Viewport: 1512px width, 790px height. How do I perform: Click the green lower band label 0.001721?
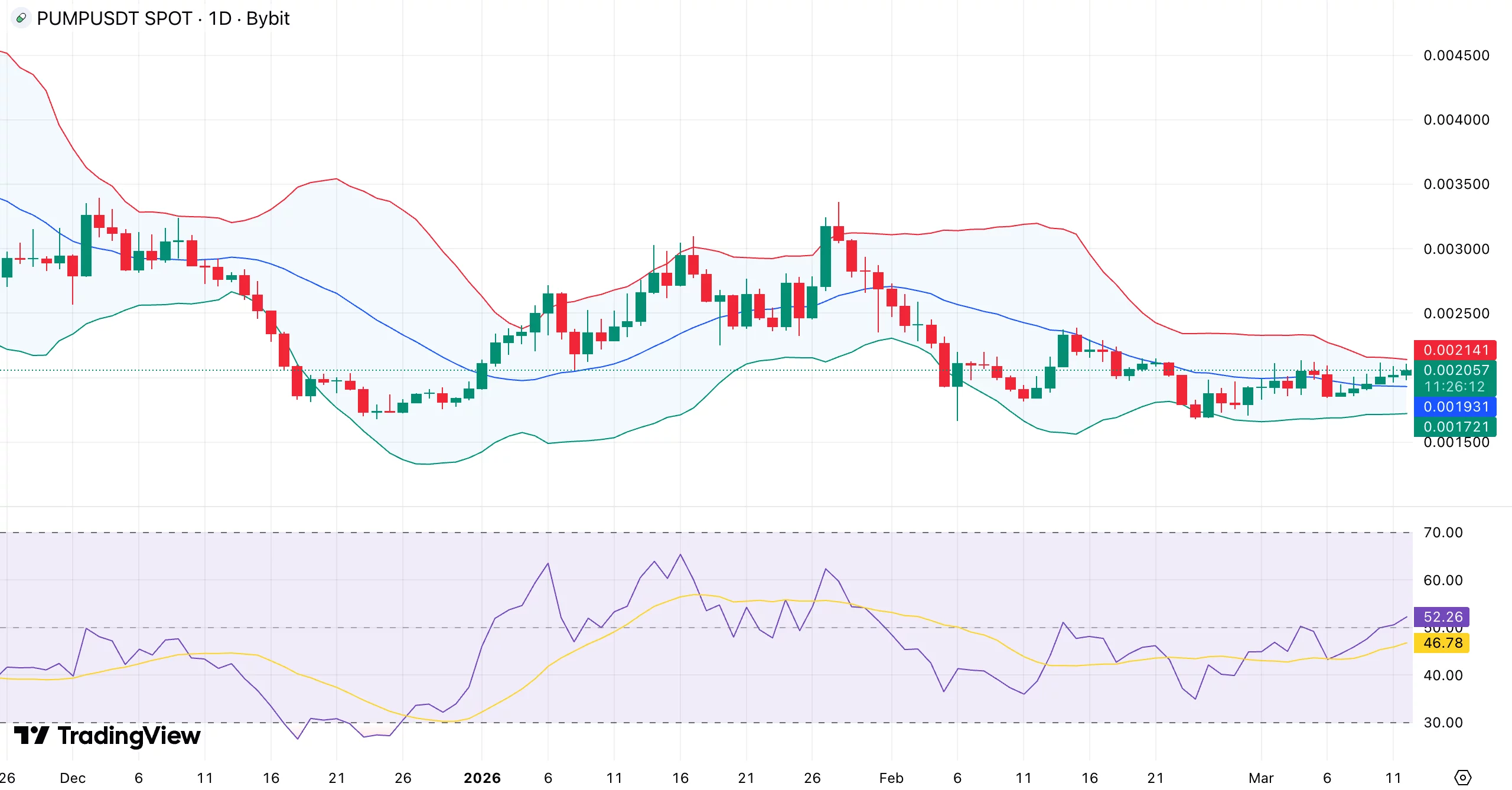coord(1455,426)
